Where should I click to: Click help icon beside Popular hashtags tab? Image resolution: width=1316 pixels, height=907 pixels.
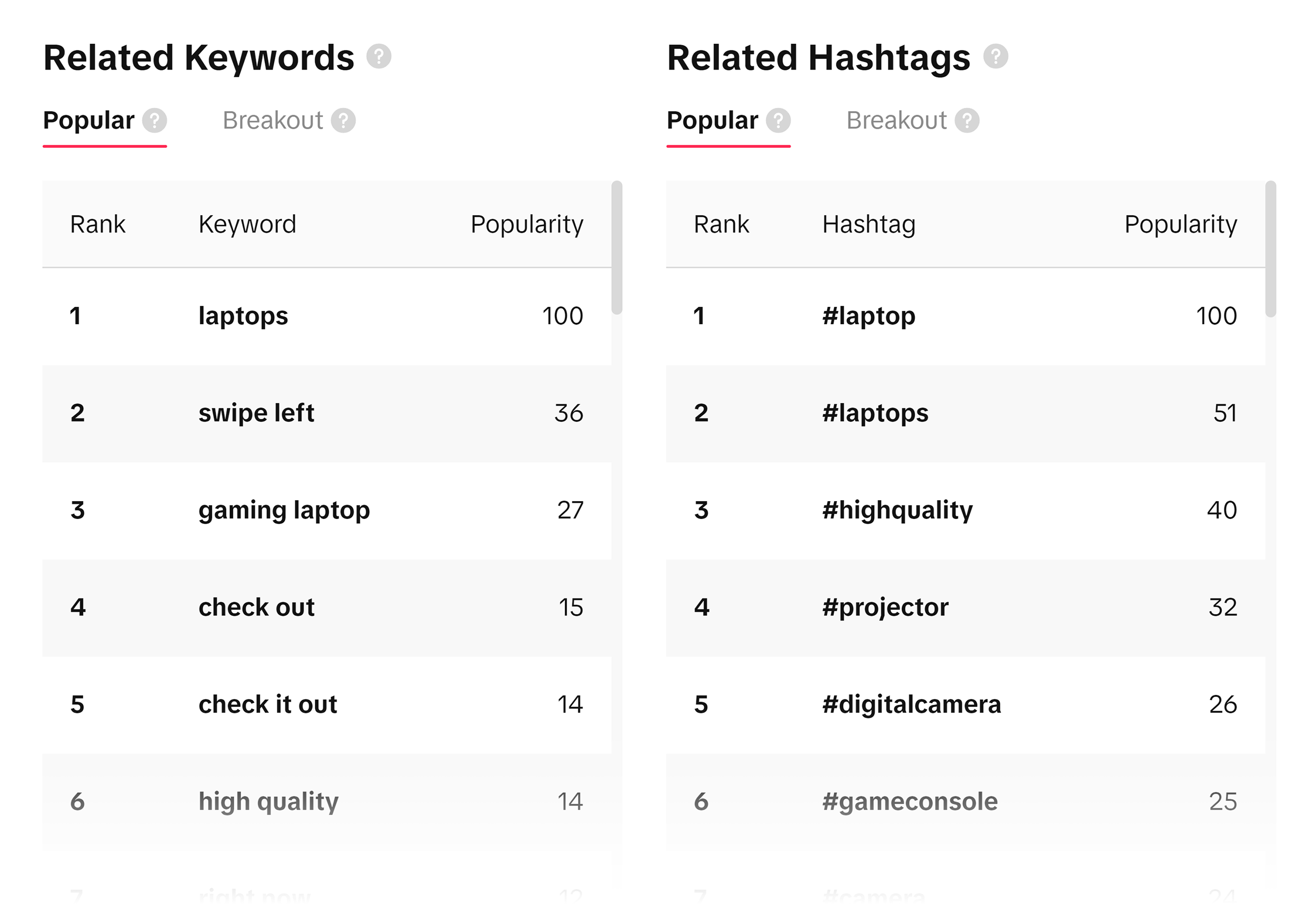click(777, 120)
